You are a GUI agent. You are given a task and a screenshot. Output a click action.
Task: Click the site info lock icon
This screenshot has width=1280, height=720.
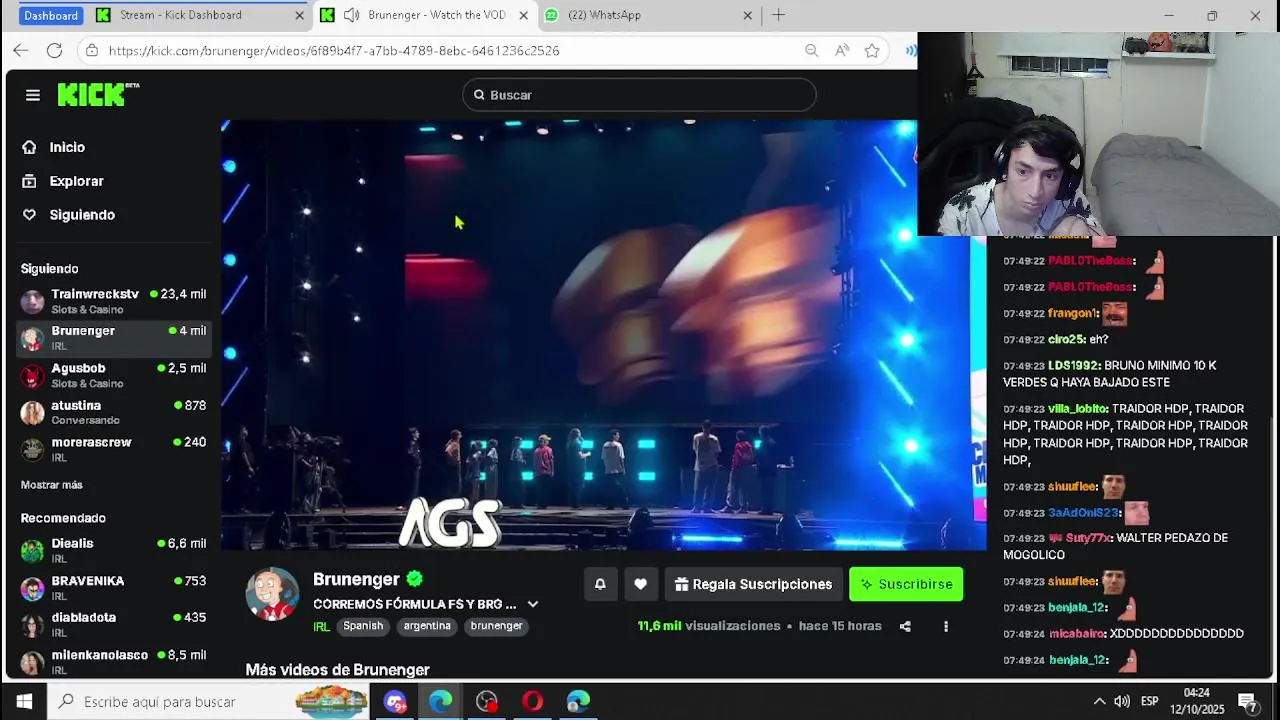(91, 51)
